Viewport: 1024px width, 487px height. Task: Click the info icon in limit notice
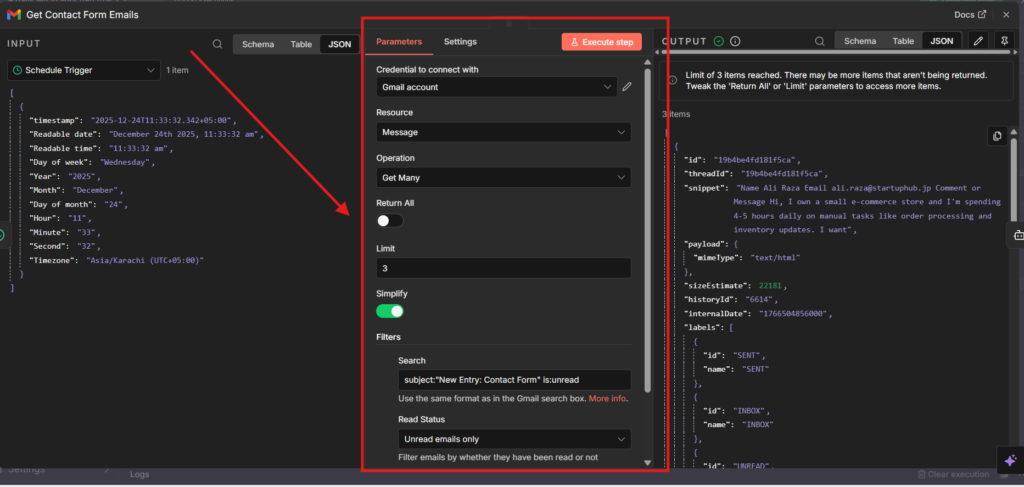pos(674,80)
